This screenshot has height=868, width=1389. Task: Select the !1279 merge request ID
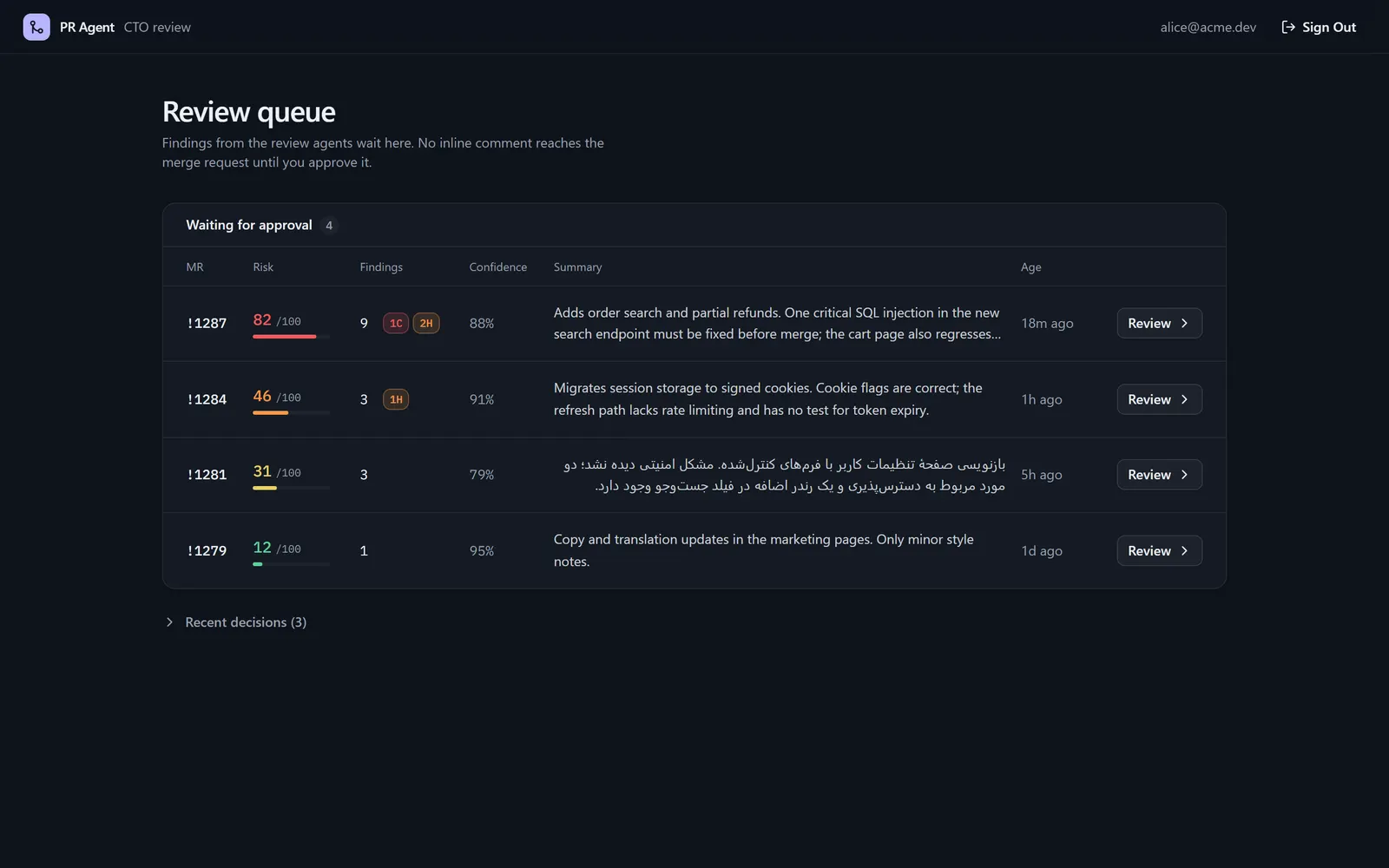click(x=207, y=550)
